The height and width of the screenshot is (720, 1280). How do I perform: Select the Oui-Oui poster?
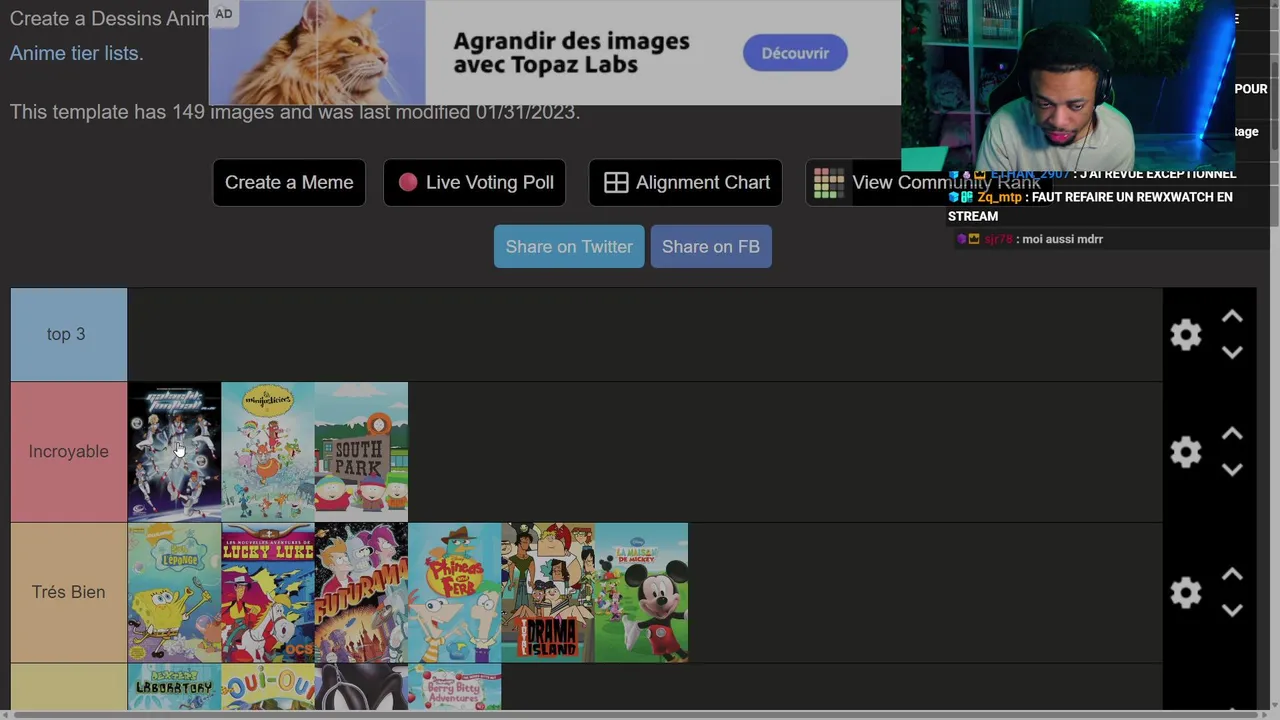pyautogui.click(x=268, y=687)
